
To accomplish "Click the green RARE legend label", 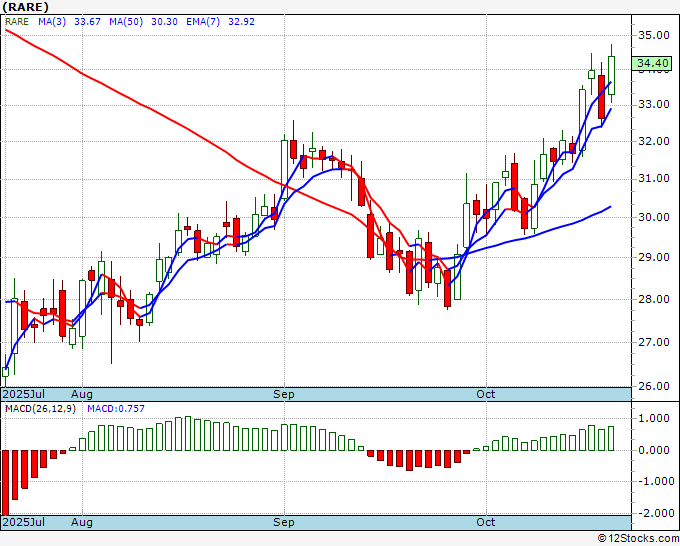I will point(17,22).
